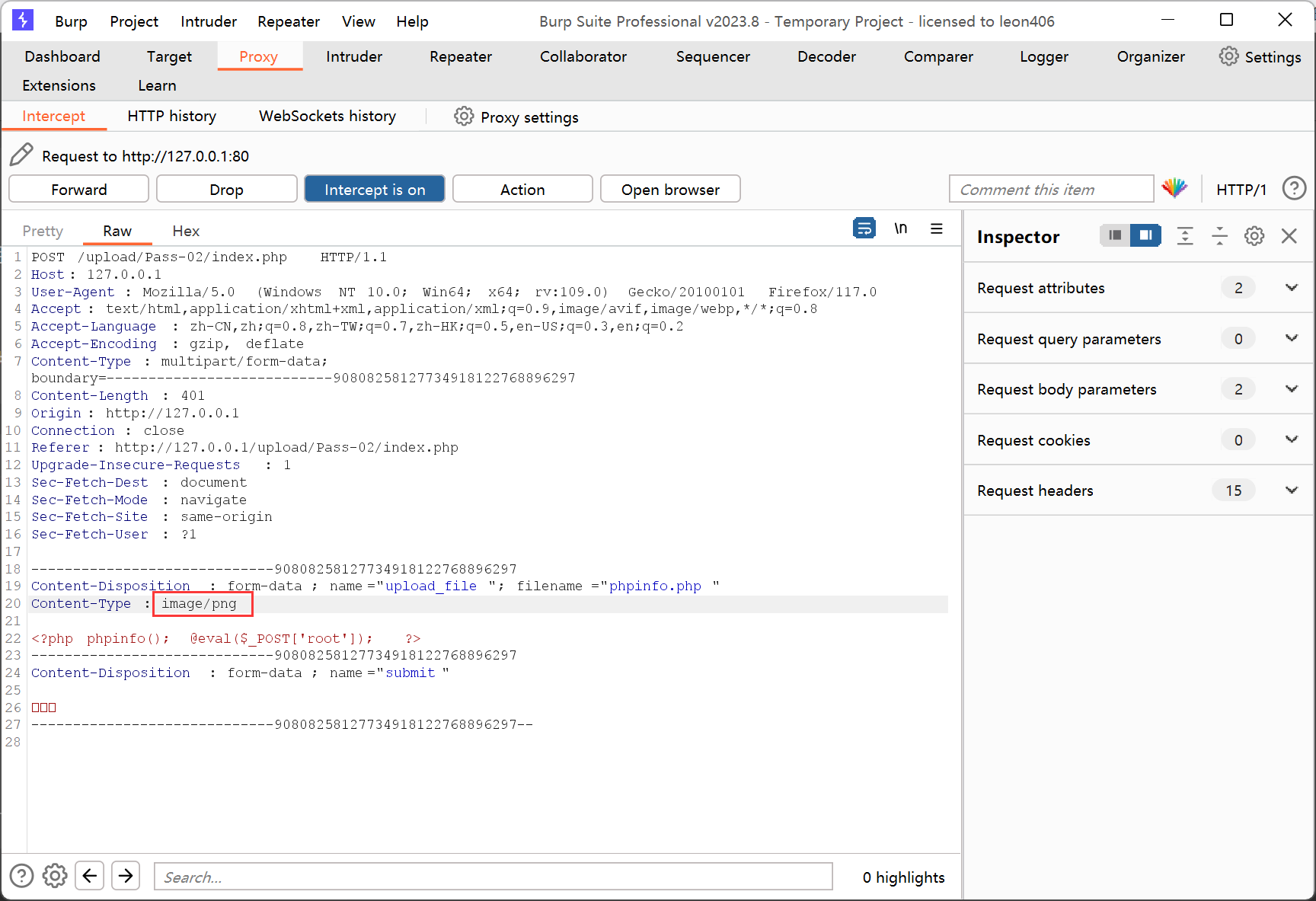
Task: Open the View menu
Action: (x=359, y=21)
